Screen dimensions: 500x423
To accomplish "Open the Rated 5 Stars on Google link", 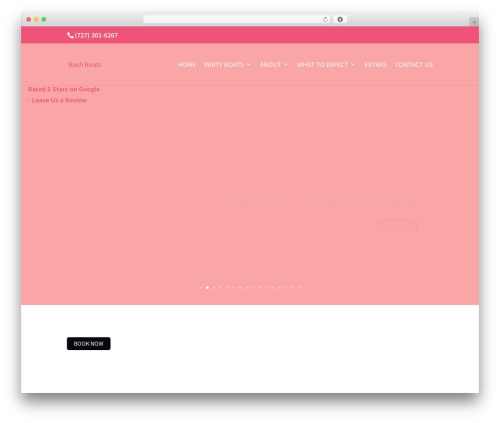I will click(x=64, y=89).
